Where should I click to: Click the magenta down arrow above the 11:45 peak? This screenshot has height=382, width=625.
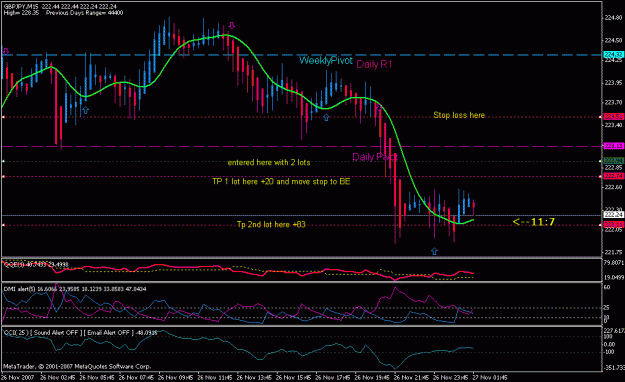pos(232,26)
